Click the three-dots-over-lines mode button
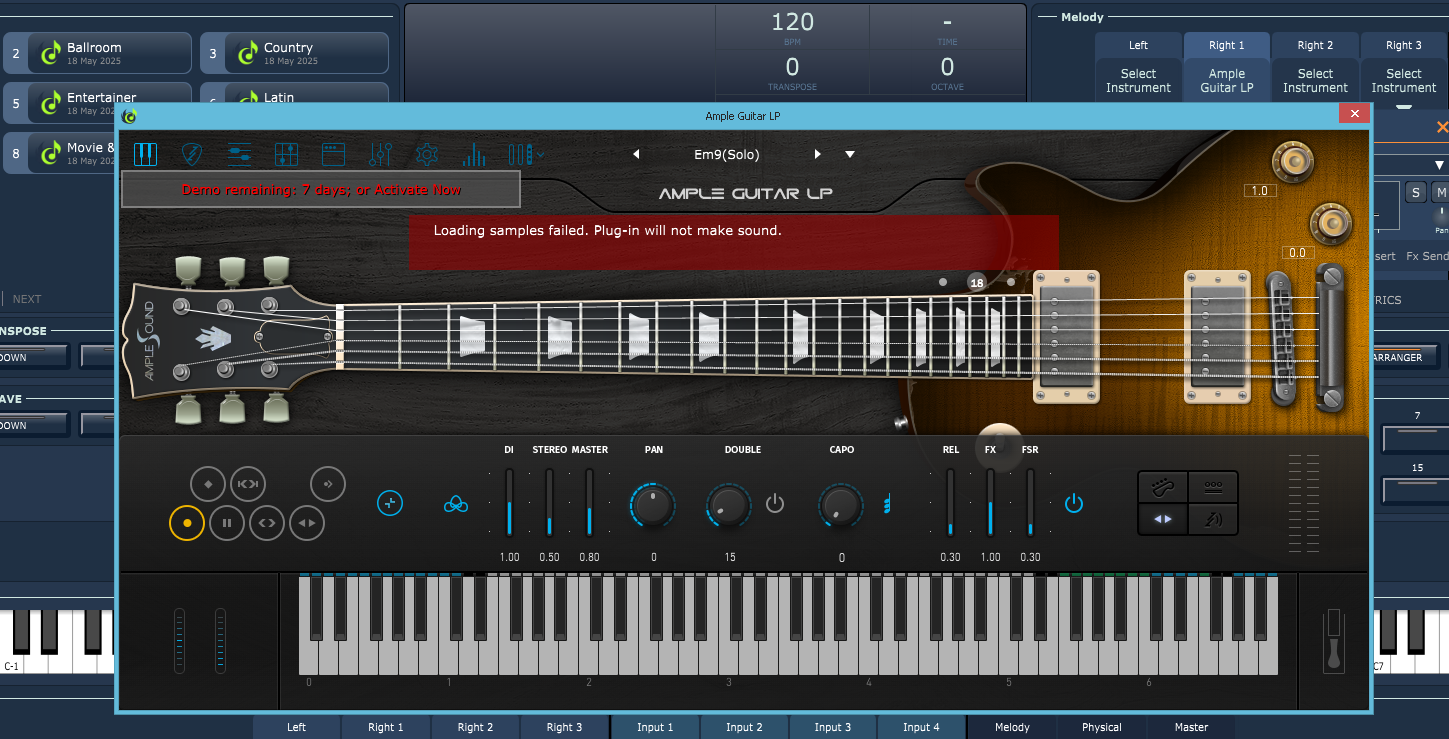The image size is (1449, 739). 1214,487
